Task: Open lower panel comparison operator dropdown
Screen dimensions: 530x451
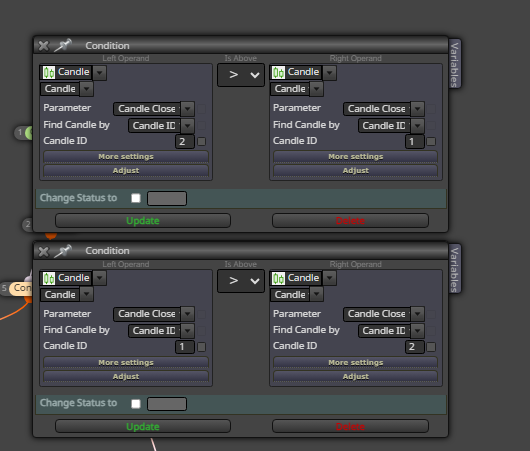Action: (241, 281)
